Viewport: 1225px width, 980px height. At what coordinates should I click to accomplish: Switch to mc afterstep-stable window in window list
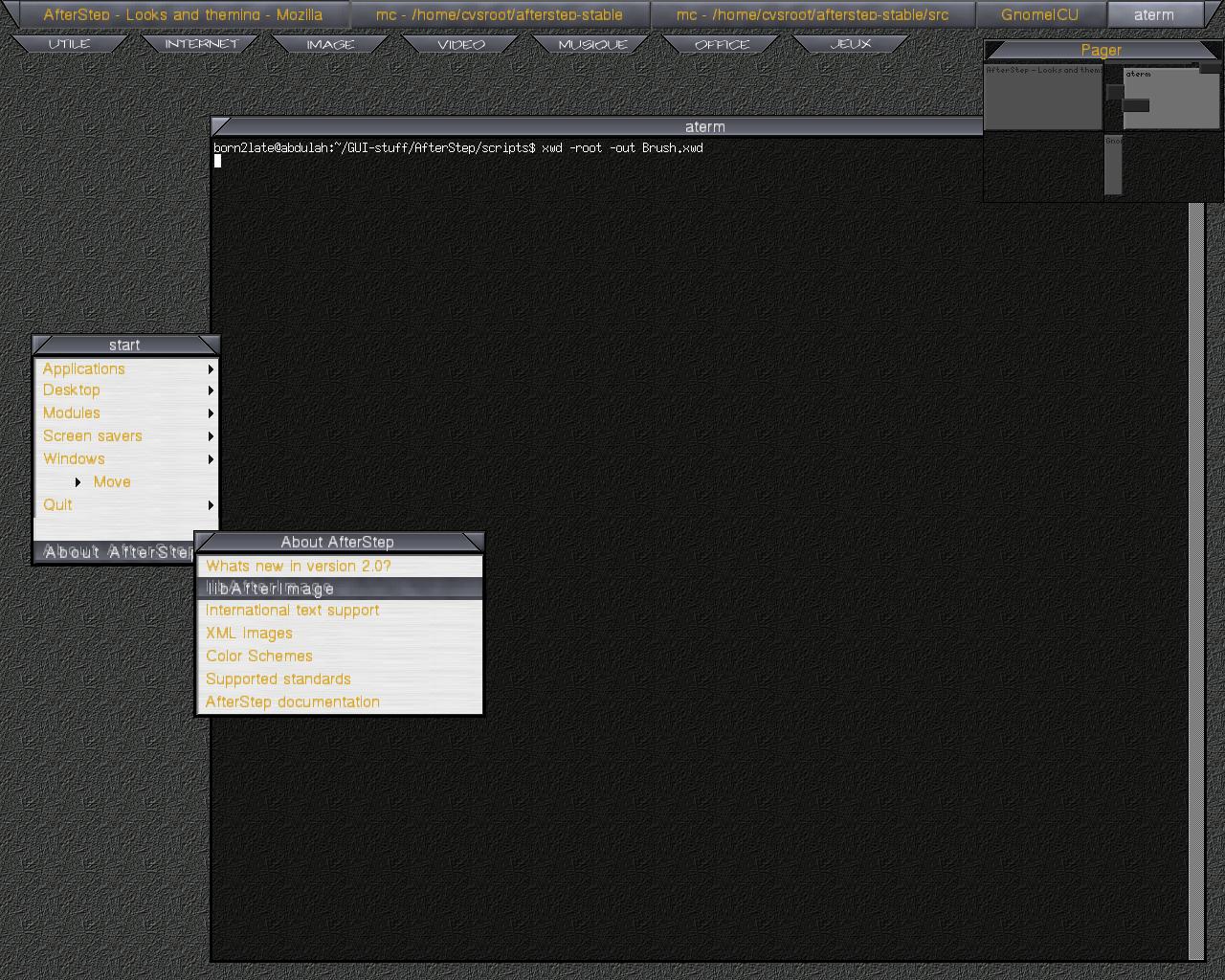[500, 14]
